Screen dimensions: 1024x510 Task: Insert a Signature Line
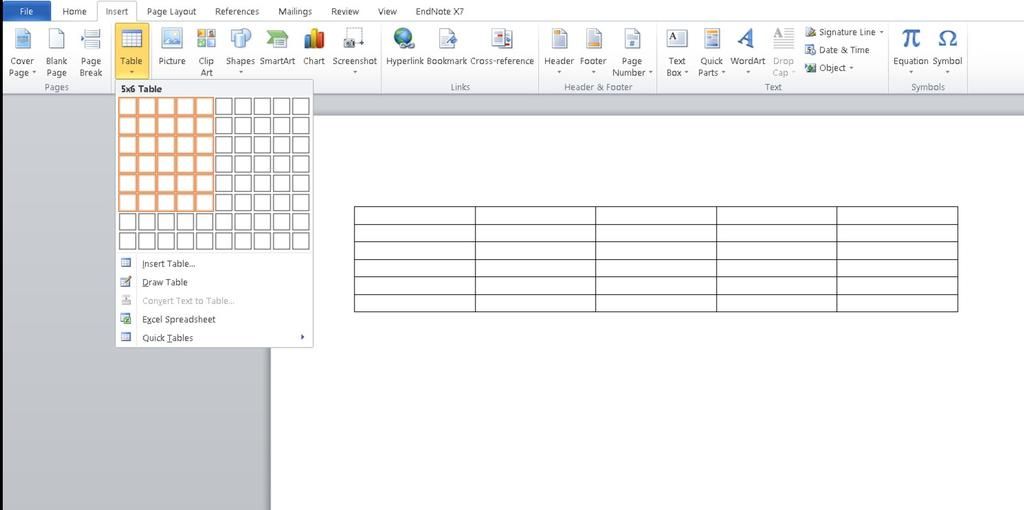click(x=840, y=32)
